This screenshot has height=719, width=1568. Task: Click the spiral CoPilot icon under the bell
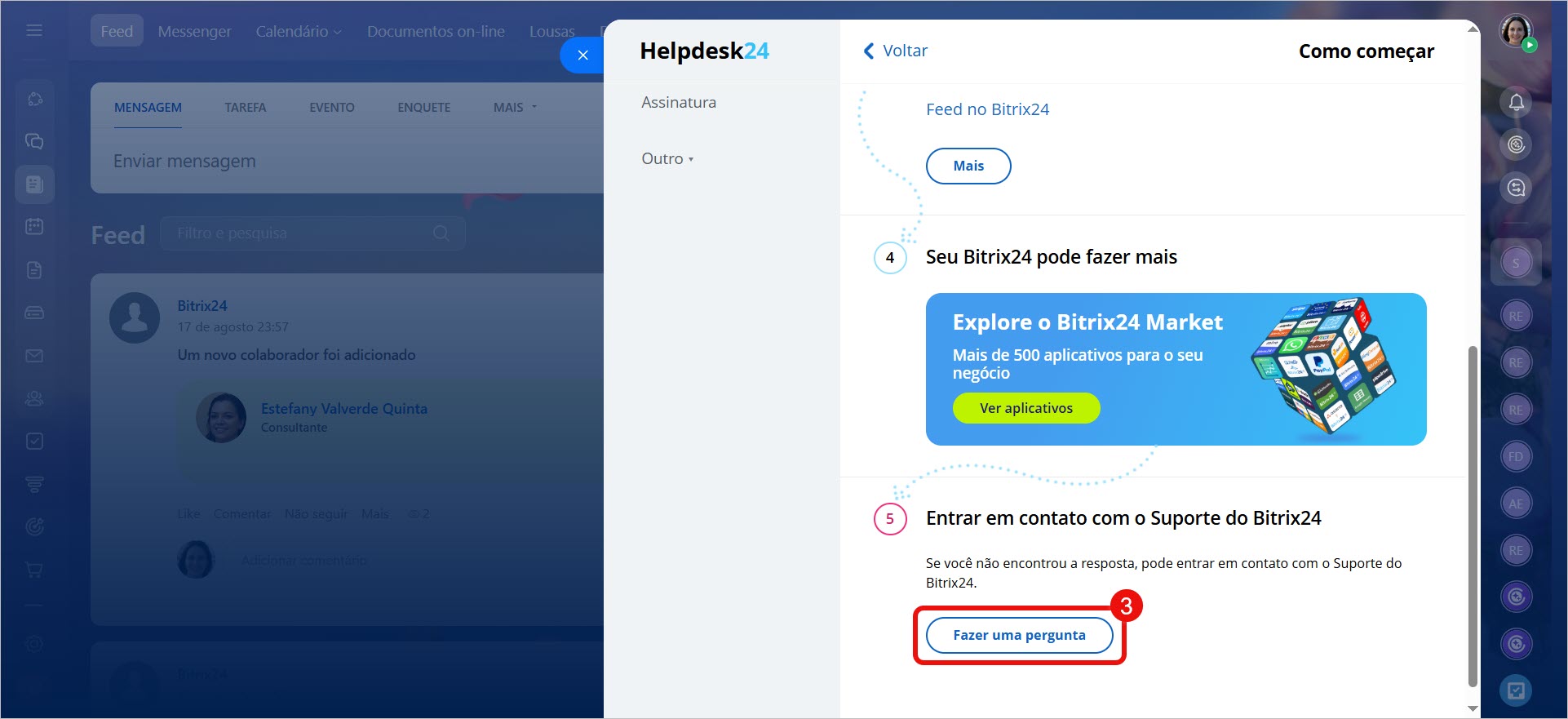coord(1516,145)
